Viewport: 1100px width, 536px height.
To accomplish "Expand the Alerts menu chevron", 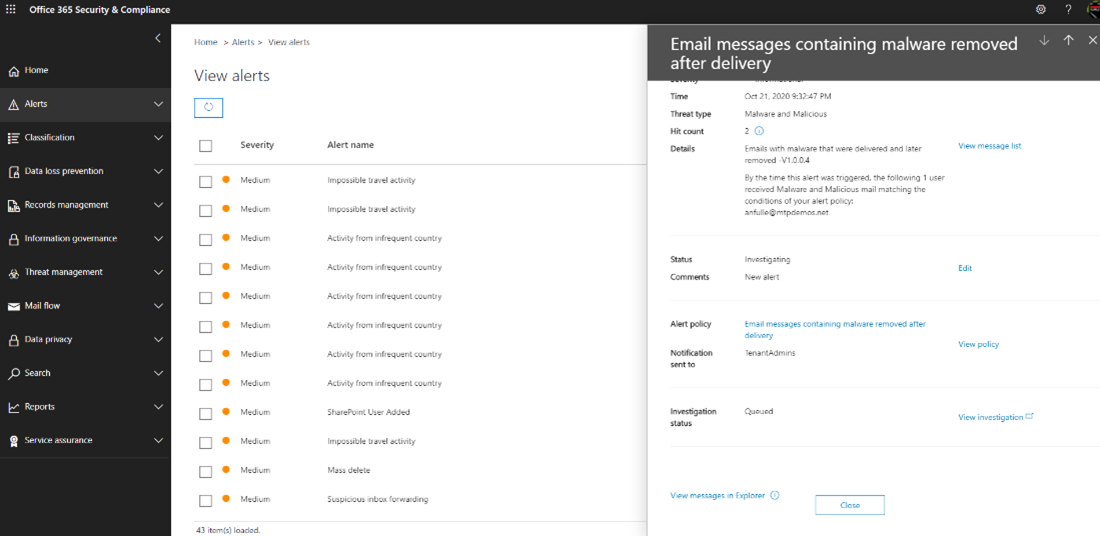I will click(158, 105).
